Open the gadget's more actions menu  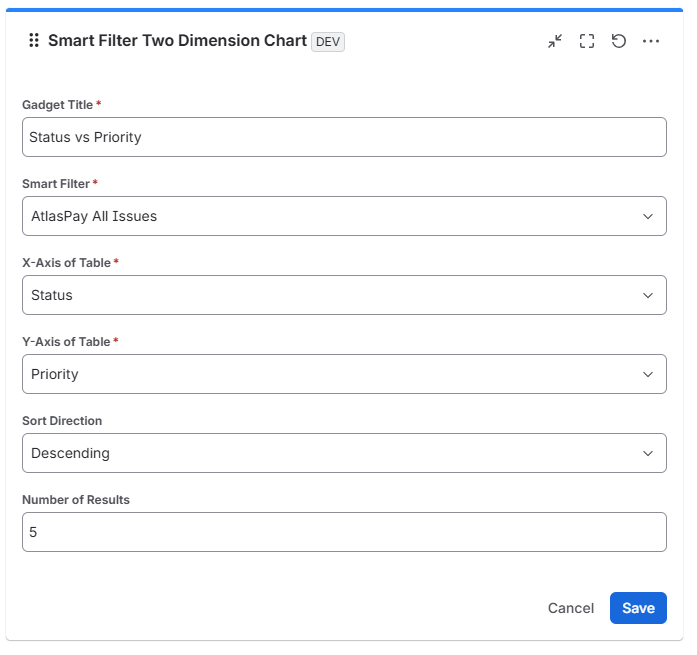pyautogui.click(x=651, y=41)
